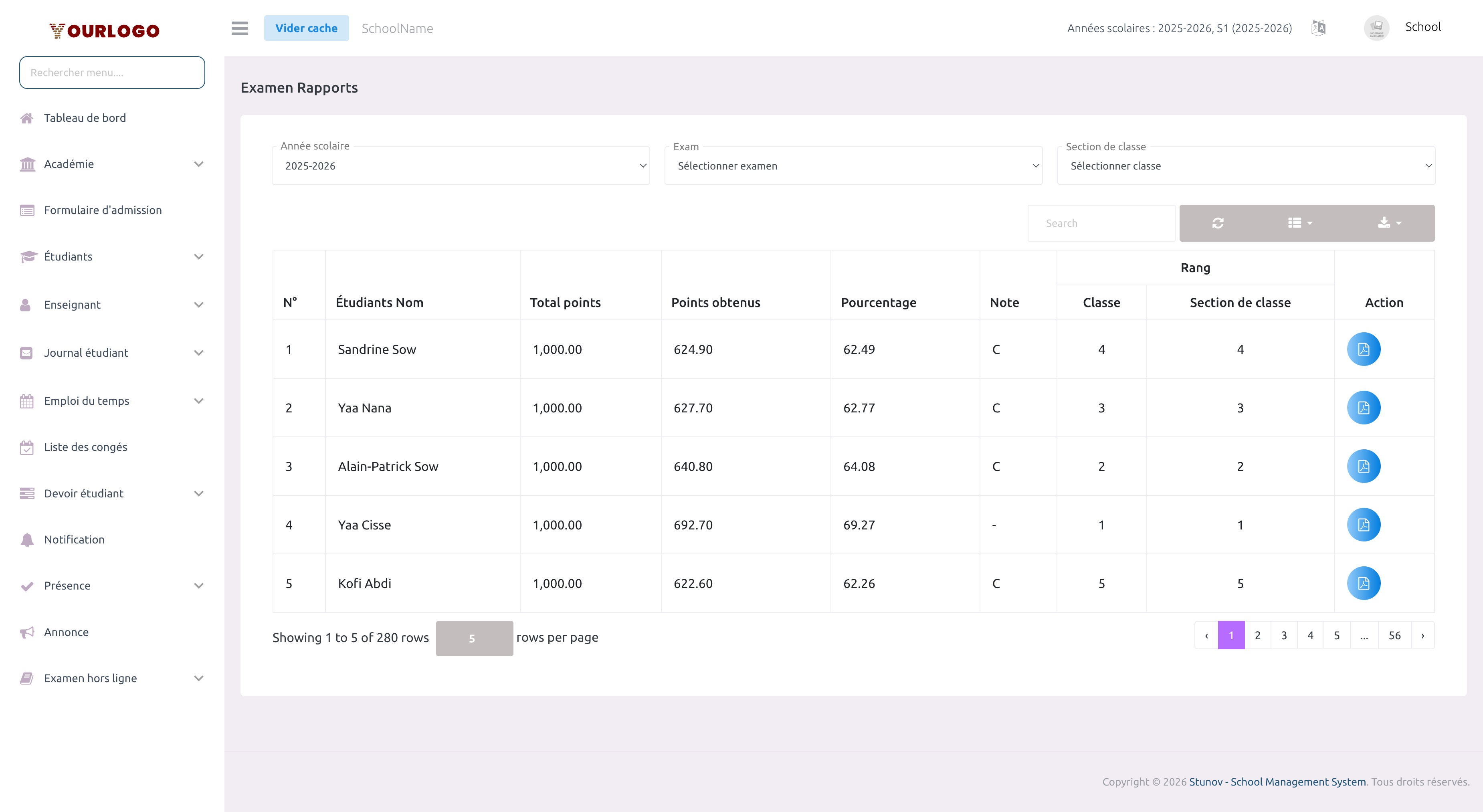The width and height of the screenshot is (1483, 812).
Task: Click the Notification bell menu item
Action: (x=74, y=539)
